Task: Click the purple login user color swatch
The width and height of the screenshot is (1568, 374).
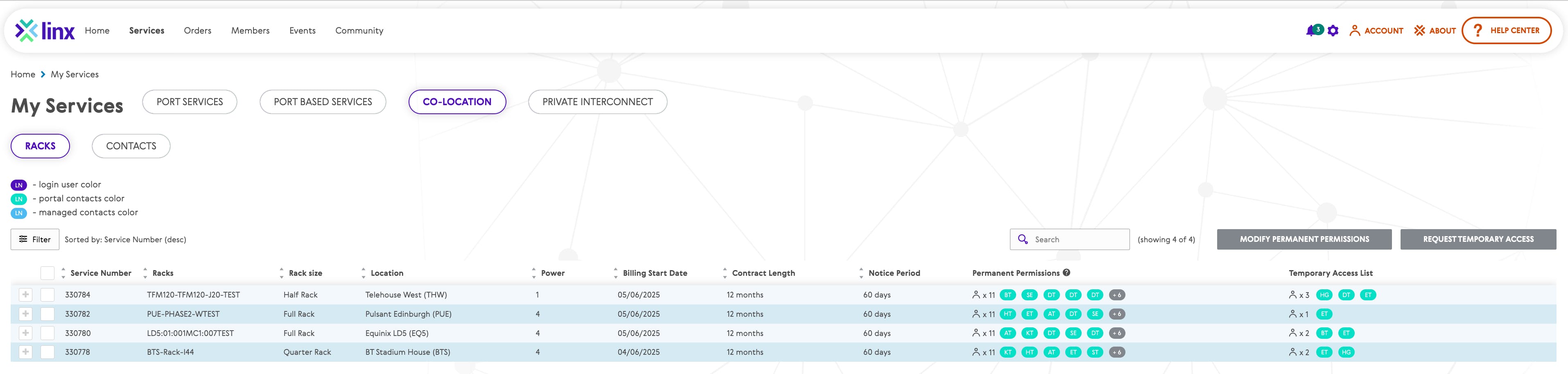Action: click(x=19, y=185)
